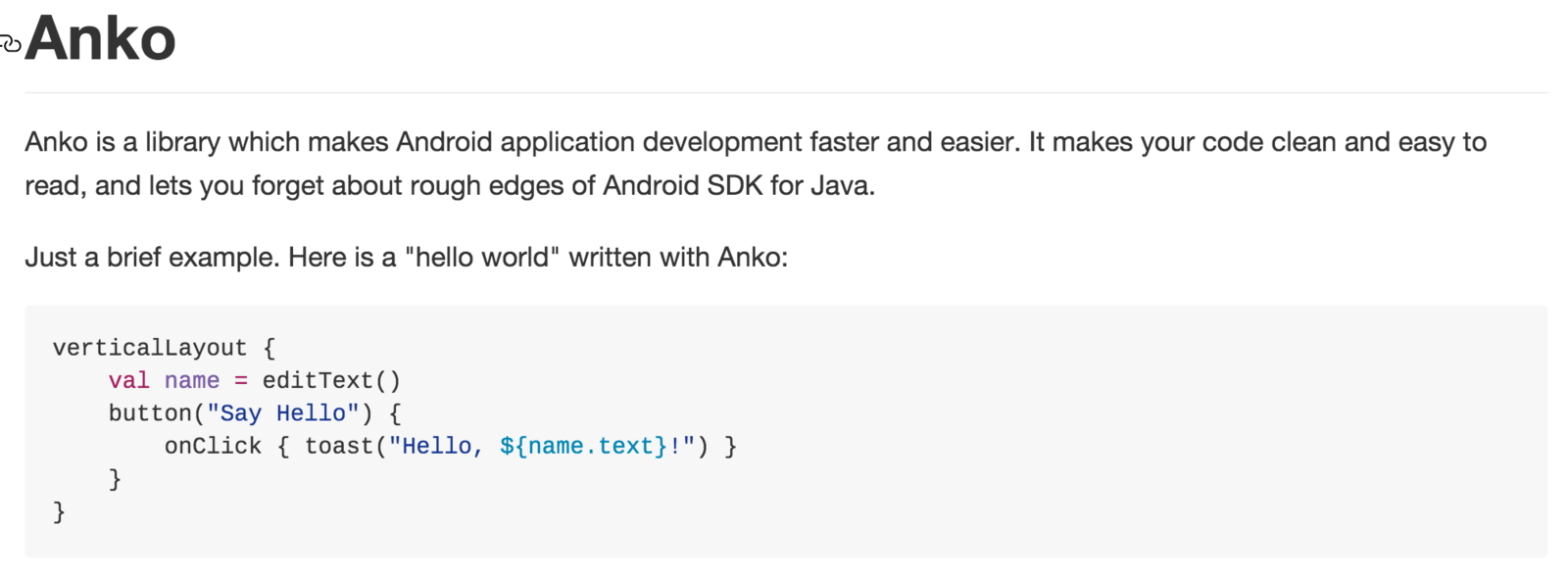Click the line "Just a brief example"
Viewport: 1568px width, 578px height.
[x=407, y=258]
